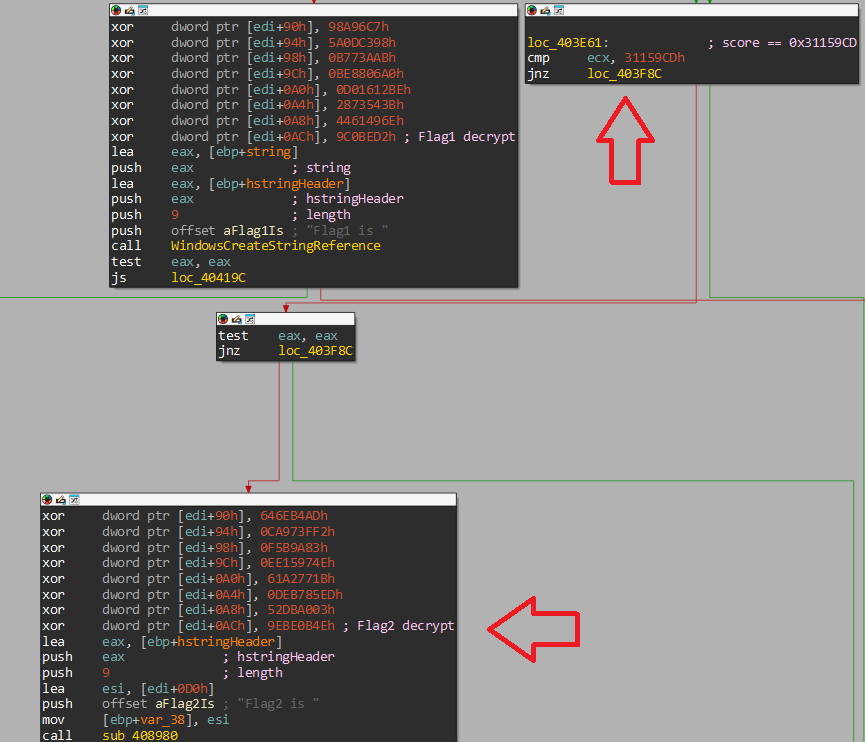Click the Flag2 decrypt node title bar
865x742 pixels.
click(x=248, y=500)
